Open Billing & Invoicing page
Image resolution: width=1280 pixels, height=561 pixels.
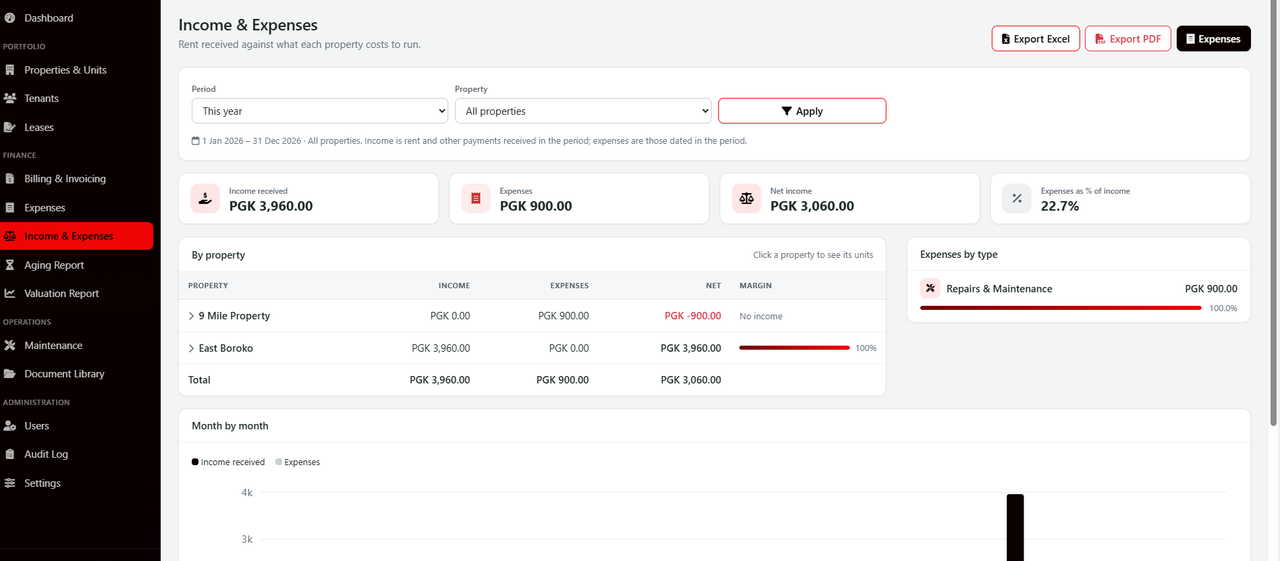tap(77, 179)
